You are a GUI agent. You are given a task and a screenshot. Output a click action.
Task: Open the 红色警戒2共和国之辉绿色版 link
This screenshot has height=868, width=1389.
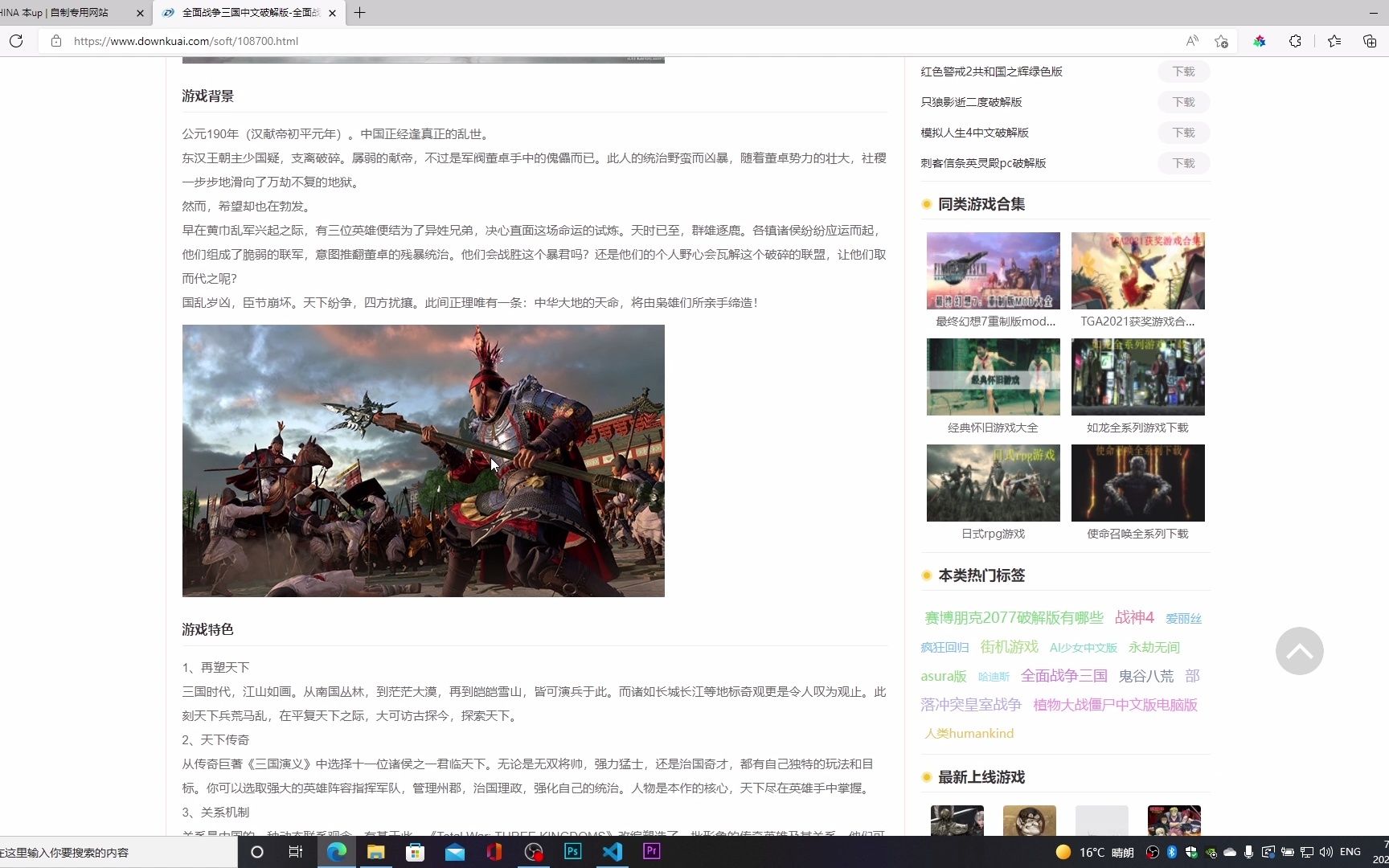991,72
